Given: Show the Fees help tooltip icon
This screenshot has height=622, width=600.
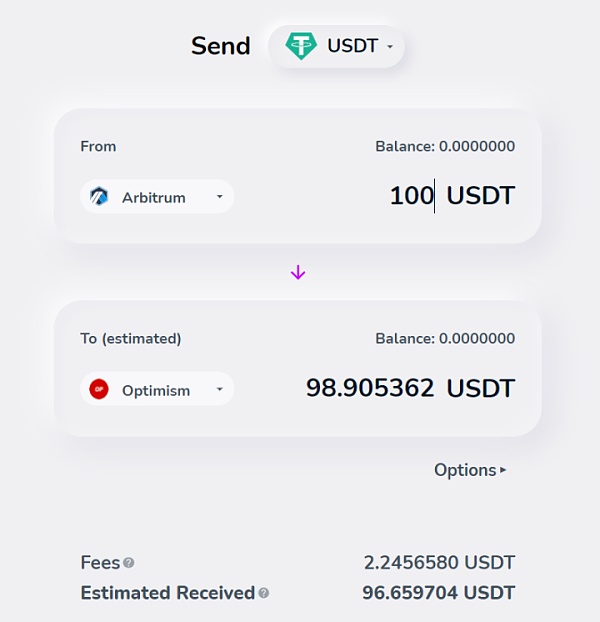Looking at the screenshot, I should [129, 563].
